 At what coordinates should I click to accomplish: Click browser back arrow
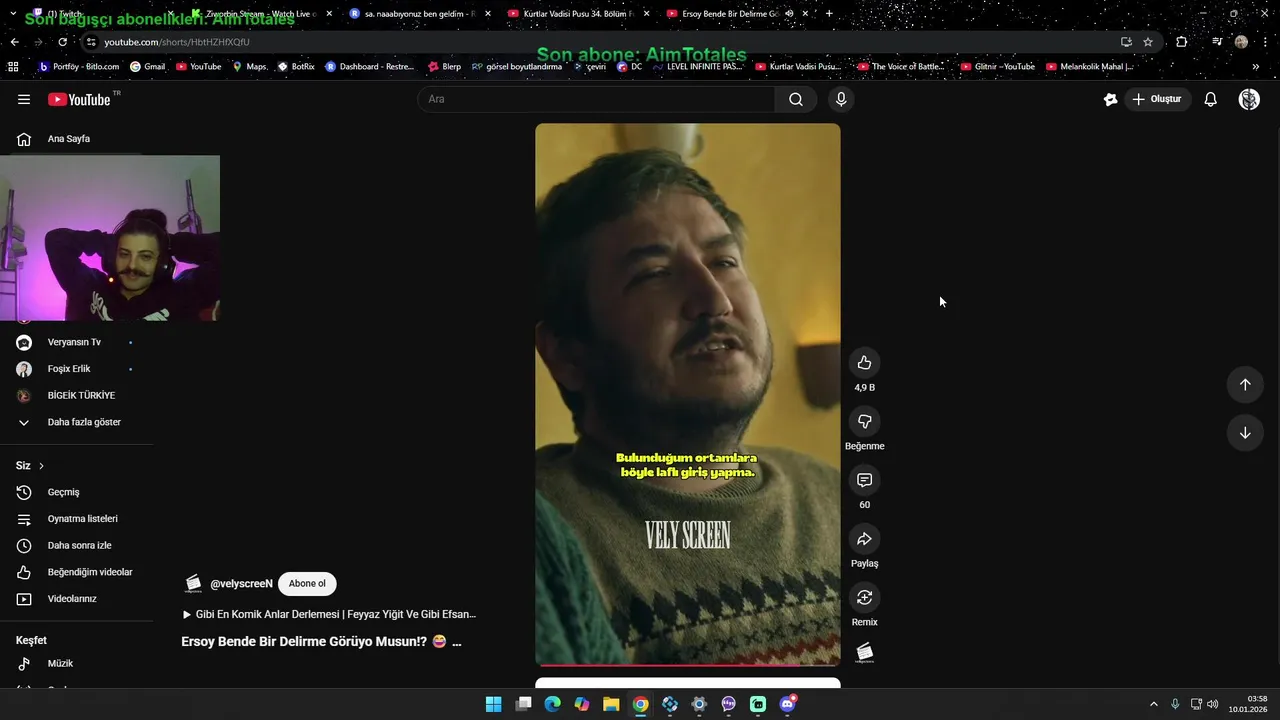(14, 42)
